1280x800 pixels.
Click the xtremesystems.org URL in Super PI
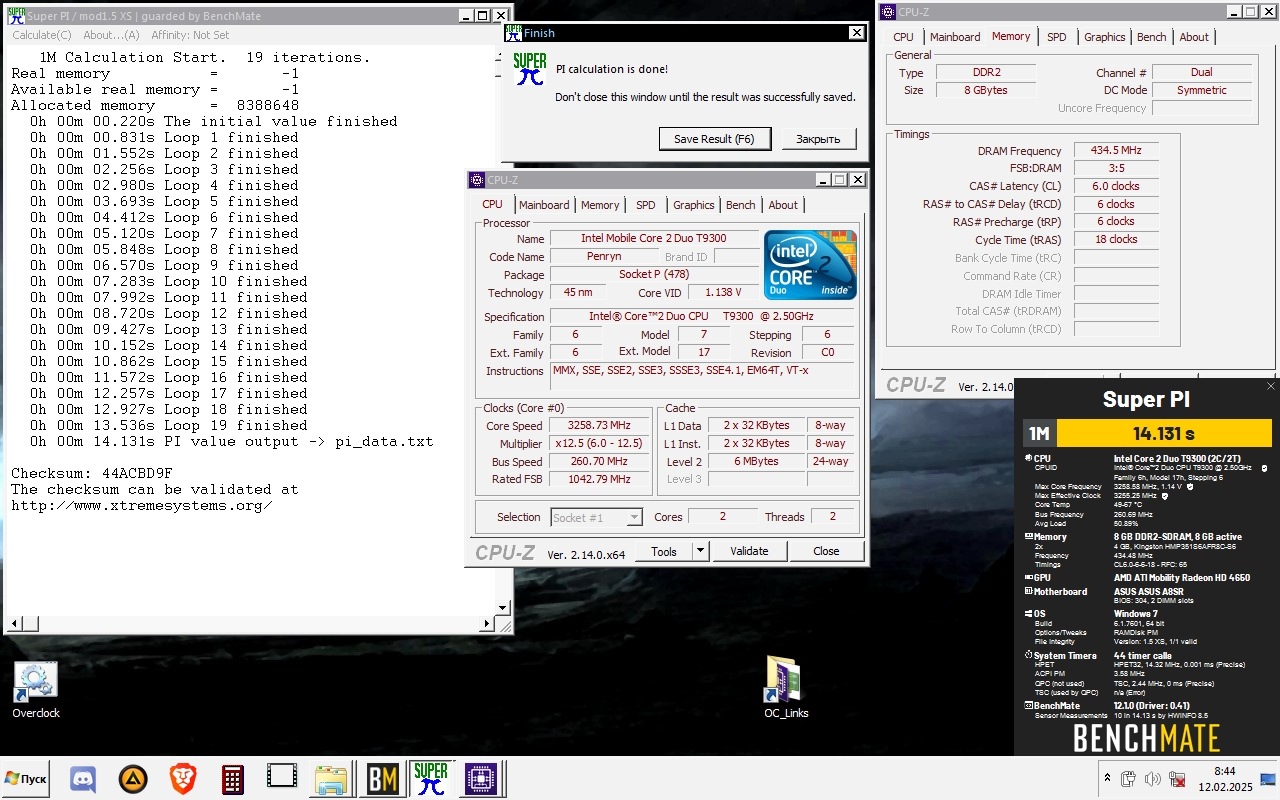(142, 505)
